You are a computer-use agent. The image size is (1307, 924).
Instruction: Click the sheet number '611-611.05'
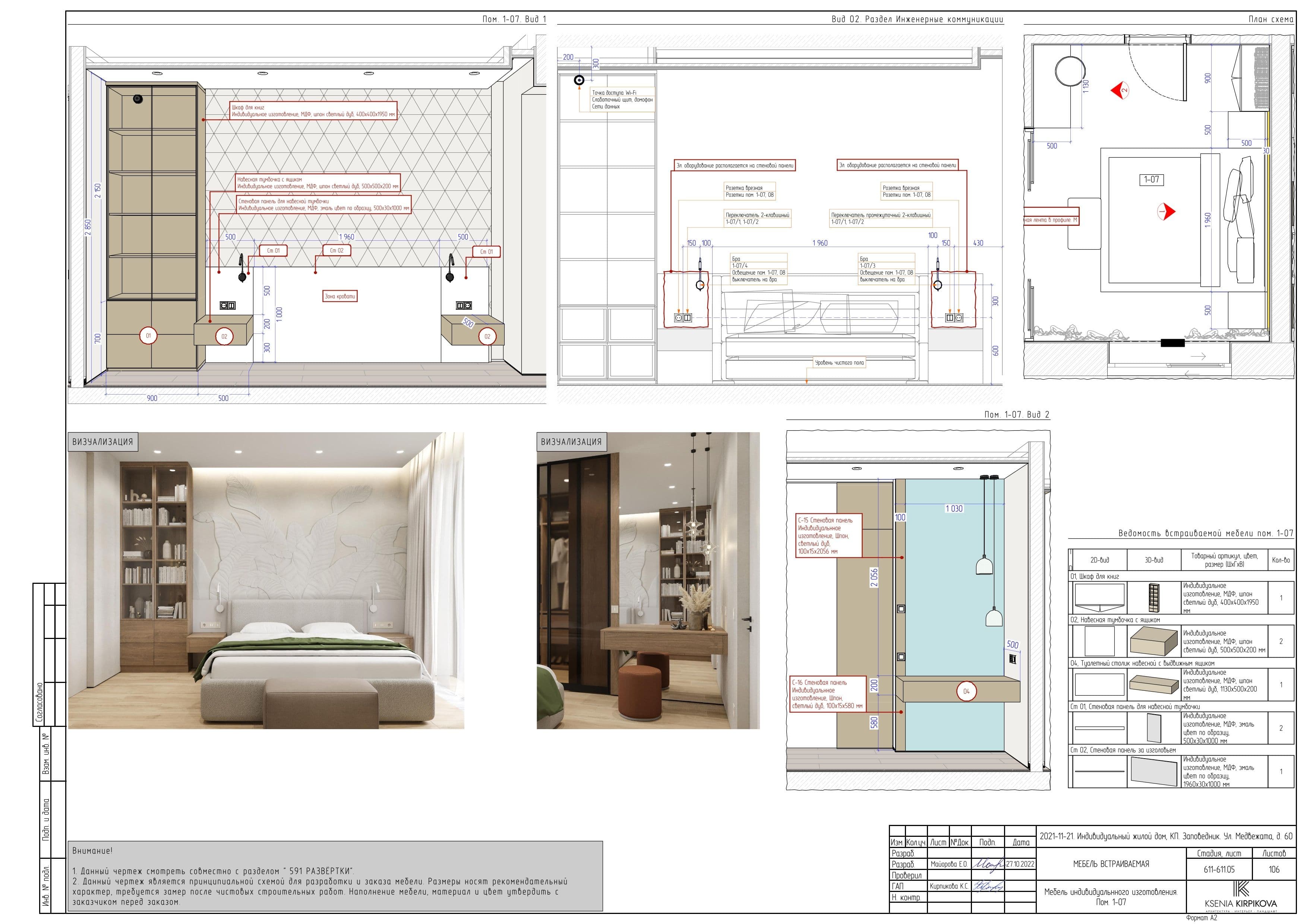point(1219,870)
